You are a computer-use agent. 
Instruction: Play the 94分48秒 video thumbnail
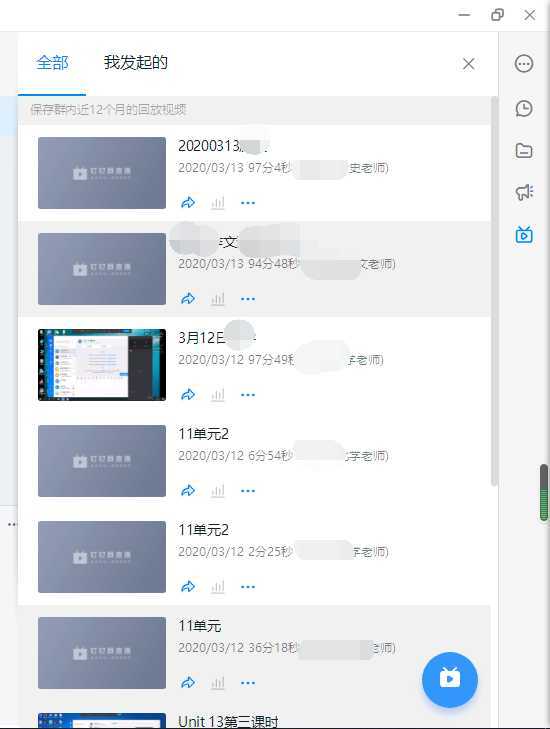click(102, 269)
